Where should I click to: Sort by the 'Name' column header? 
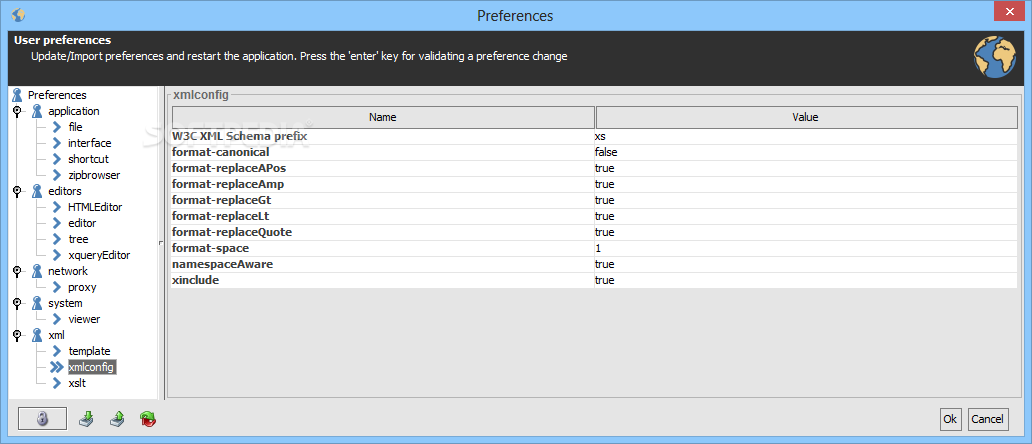(383, 117)
